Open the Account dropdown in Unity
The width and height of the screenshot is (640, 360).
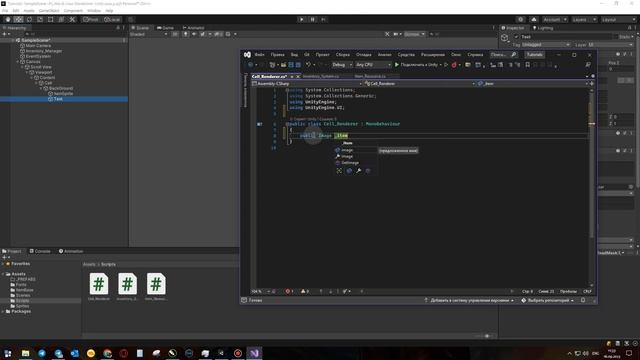coord(554,20)
